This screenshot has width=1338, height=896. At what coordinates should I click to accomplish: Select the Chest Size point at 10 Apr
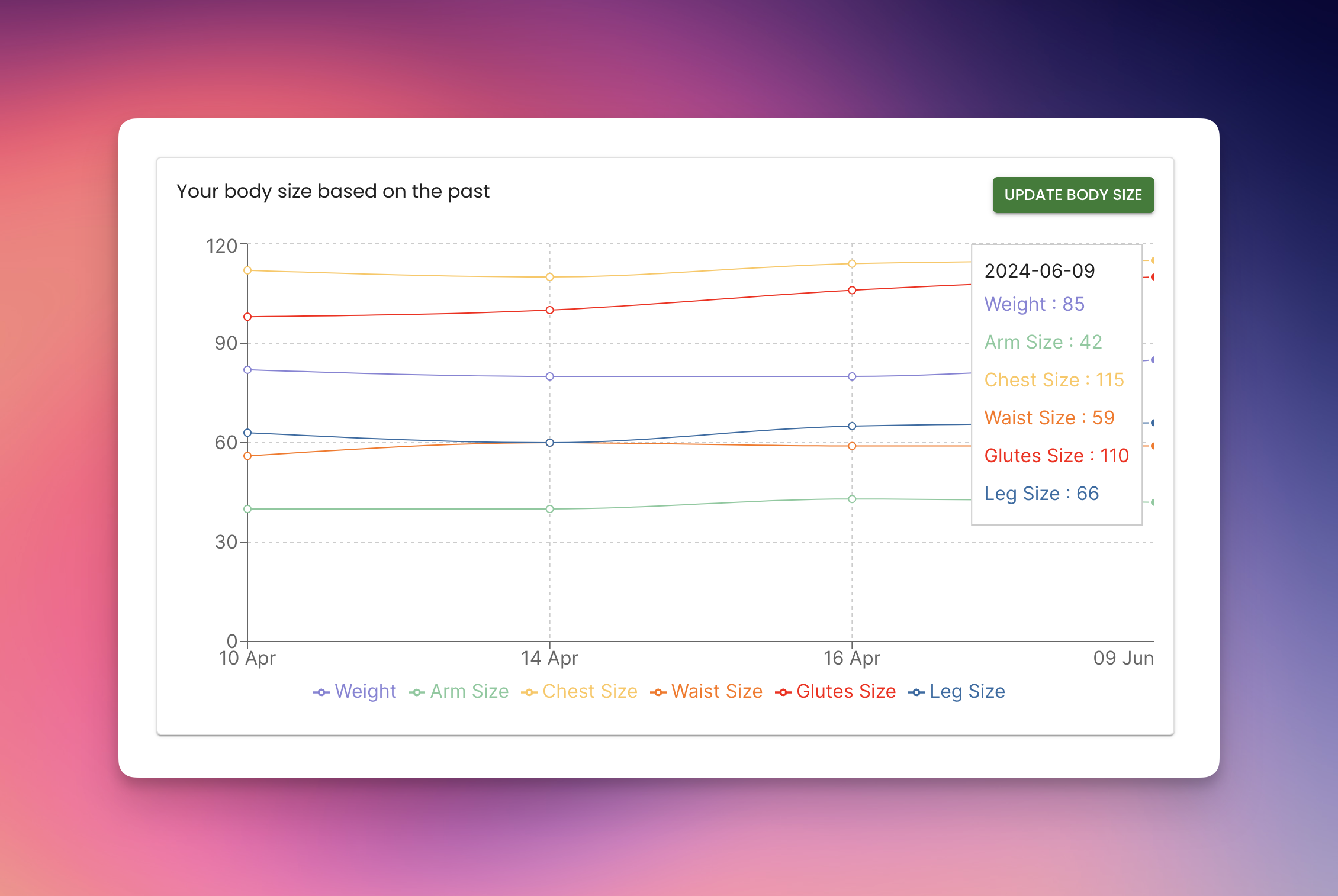[x=247, y=270]
